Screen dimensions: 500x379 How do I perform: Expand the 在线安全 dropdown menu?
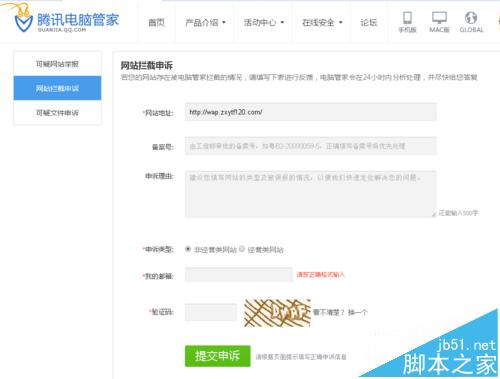[322, 22]
